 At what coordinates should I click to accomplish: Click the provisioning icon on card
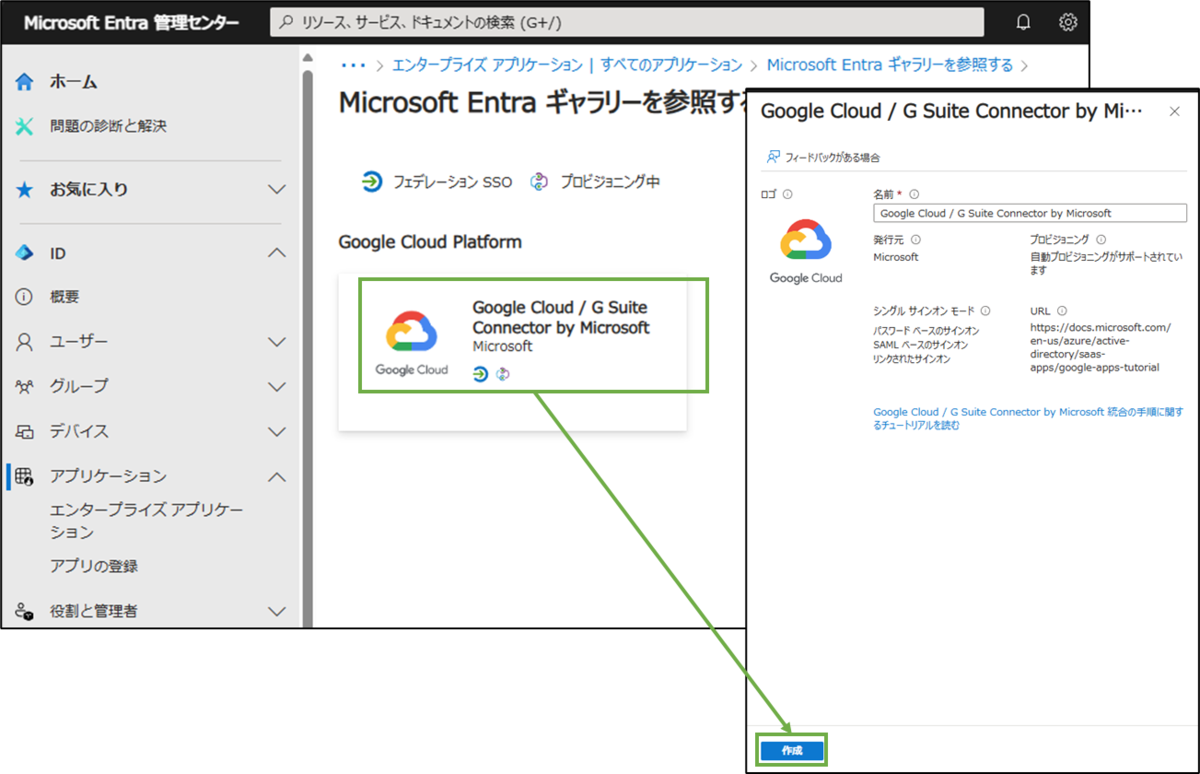pyautogui.click(x=503, y=373)
